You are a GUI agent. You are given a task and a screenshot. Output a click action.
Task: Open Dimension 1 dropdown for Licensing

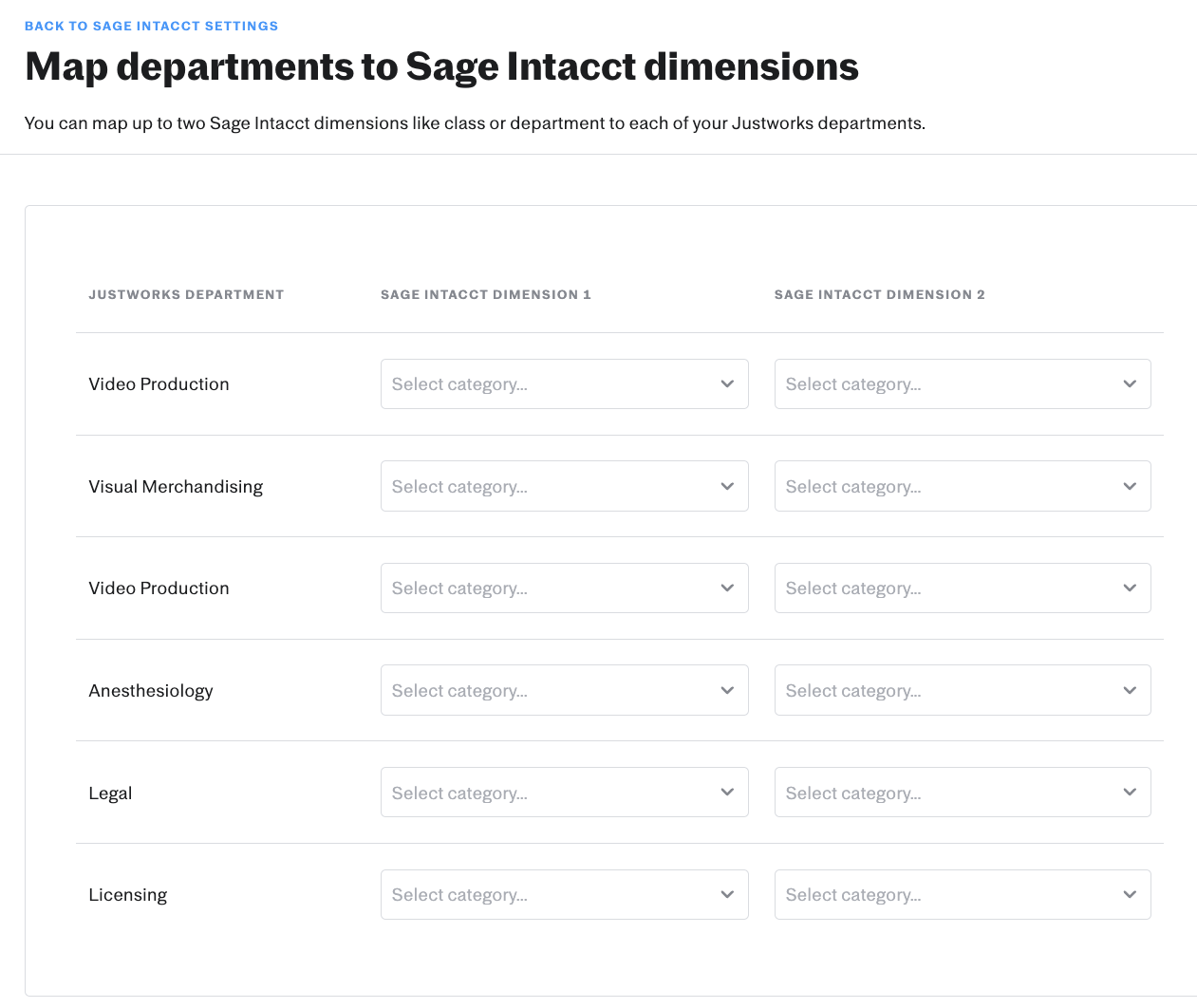(564, 894)
